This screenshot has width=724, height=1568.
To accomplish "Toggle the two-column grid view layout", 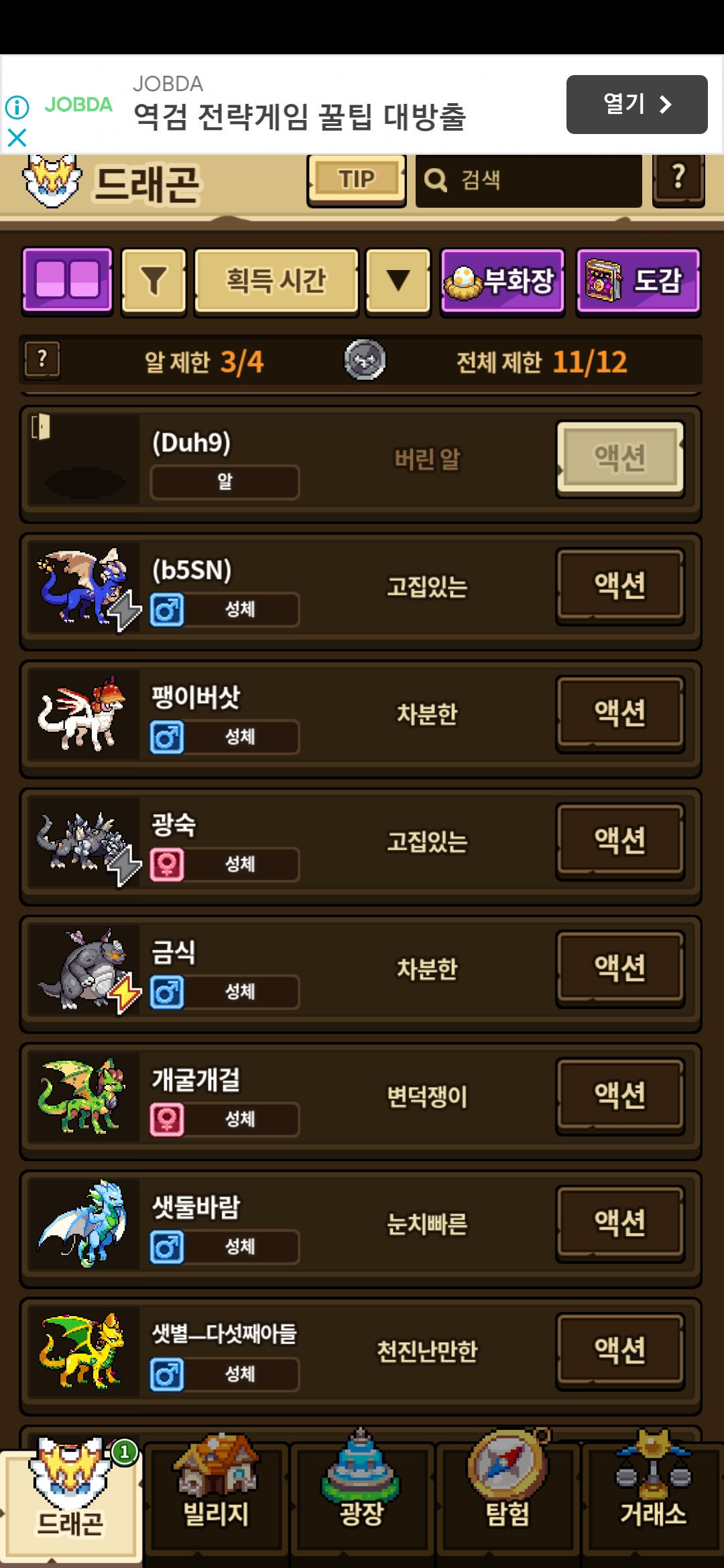I will (x=67, y=281).
